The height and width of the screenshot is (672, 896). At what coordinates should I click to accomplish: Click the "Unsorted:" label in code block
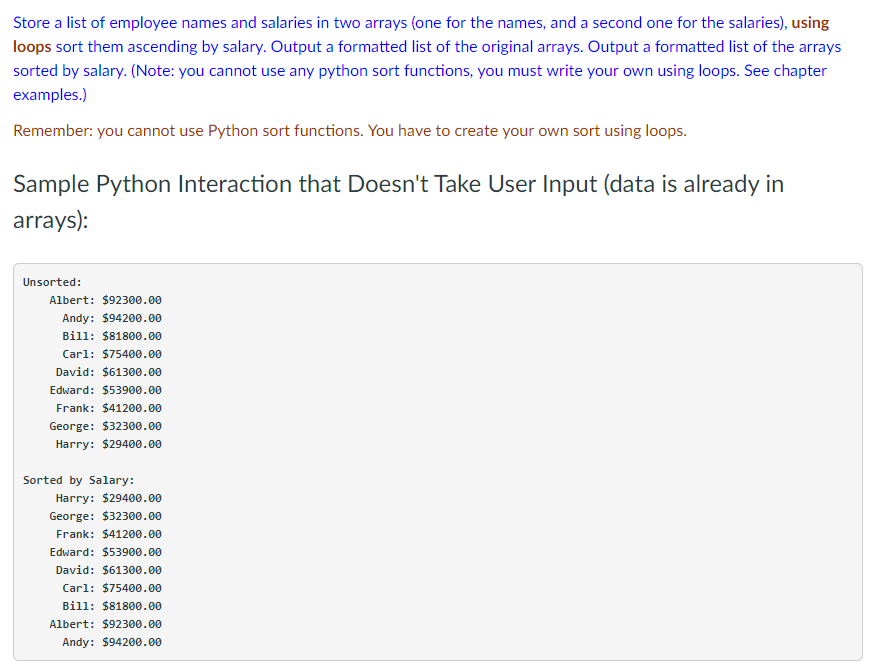coord(52,282)
